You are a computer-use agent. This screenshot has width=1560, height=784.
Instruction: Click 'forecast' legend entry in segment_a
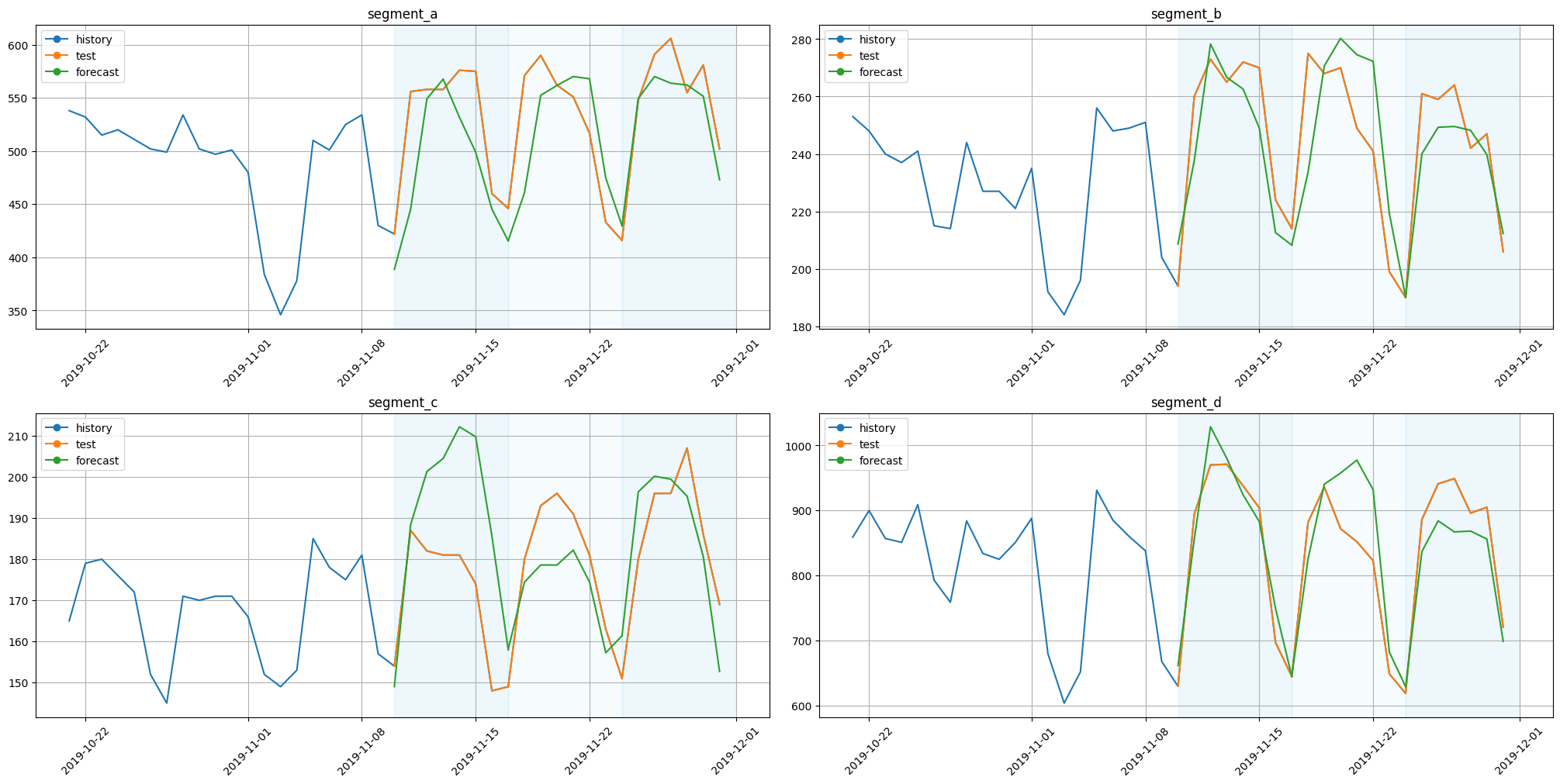83,72
